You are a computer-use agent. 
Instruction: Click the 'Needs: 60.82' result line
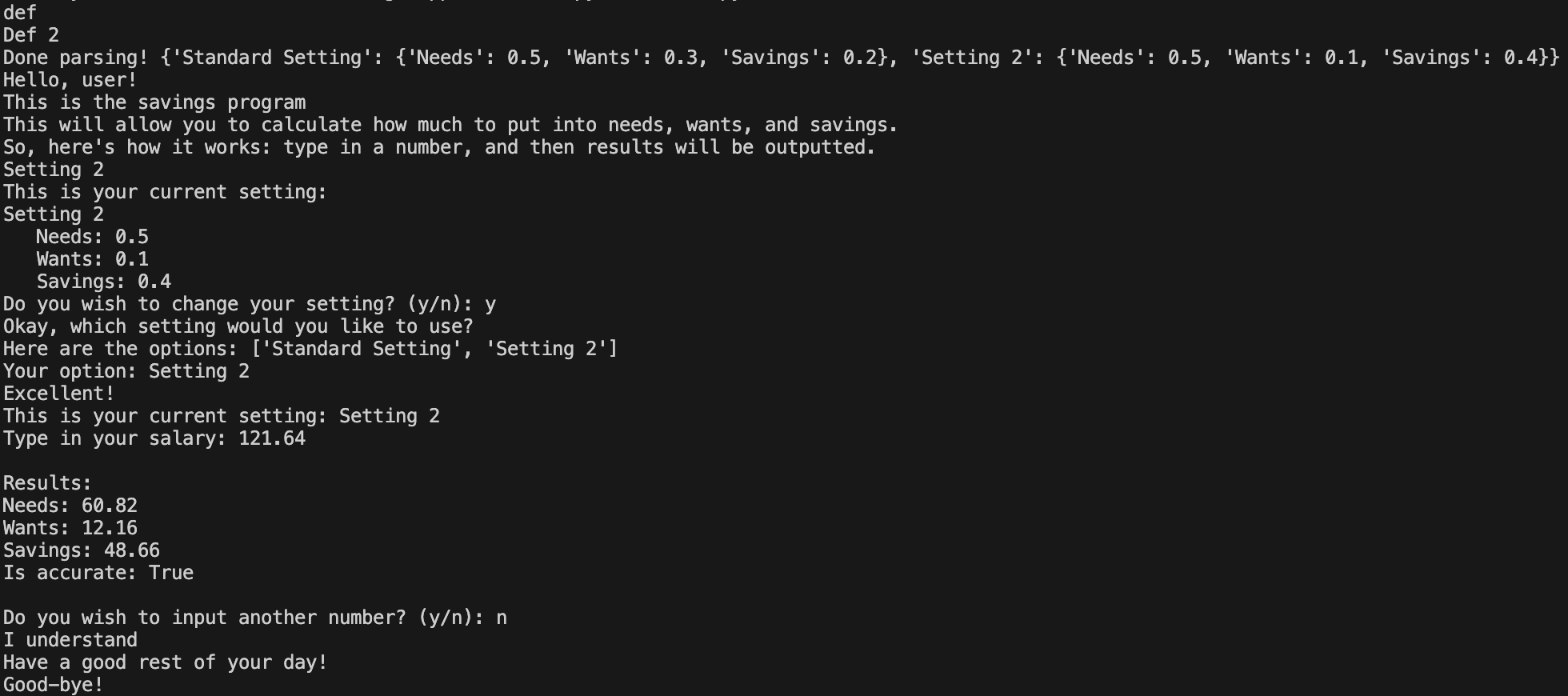point(70,506)
